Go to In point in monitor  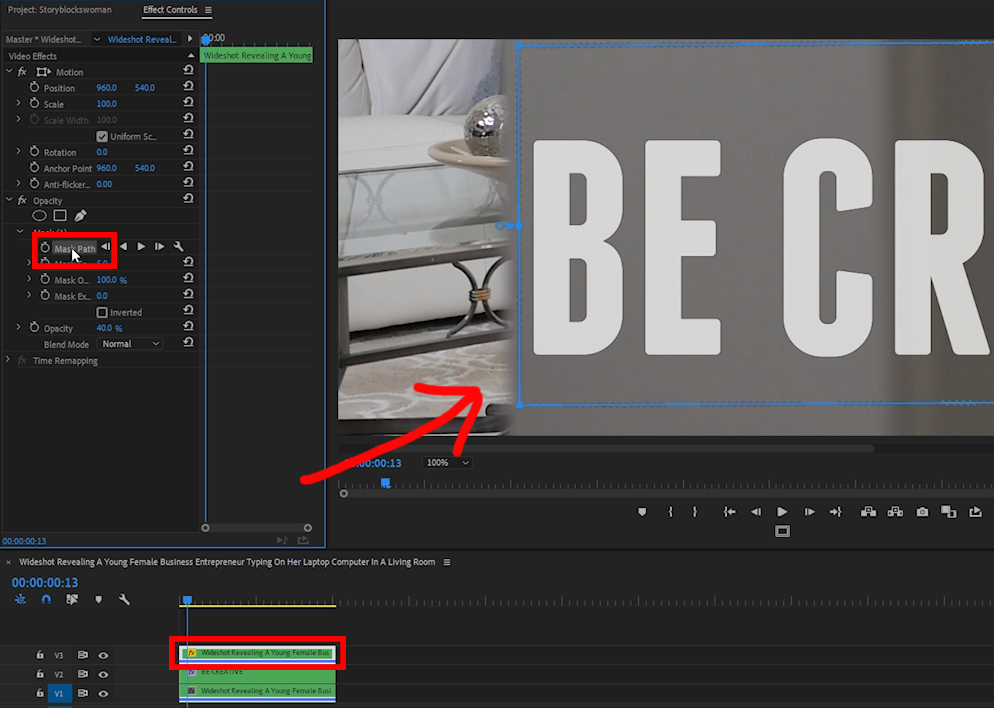tap(730, 512)
